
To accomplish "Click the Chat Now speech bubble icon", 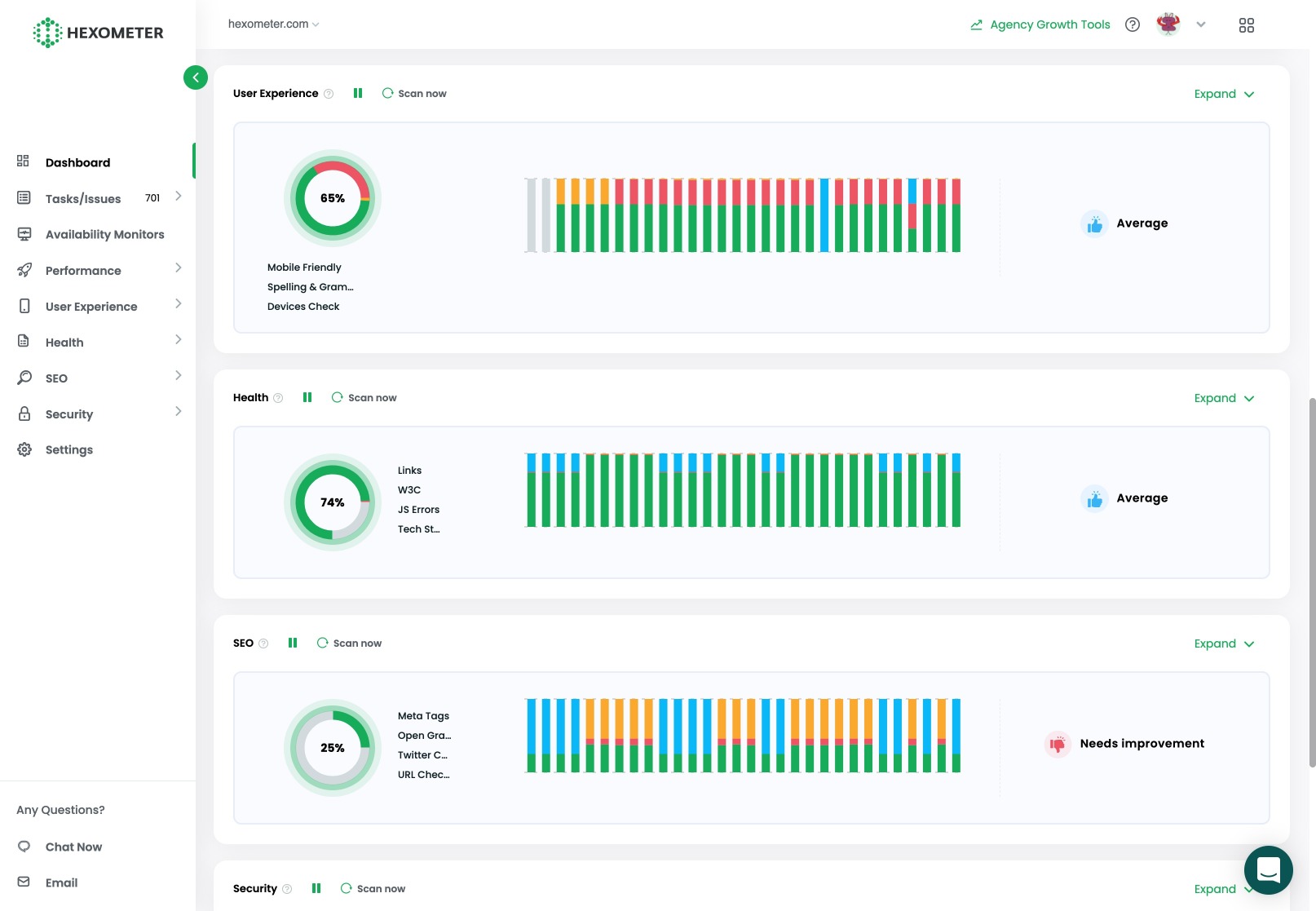I will point(24,846).
